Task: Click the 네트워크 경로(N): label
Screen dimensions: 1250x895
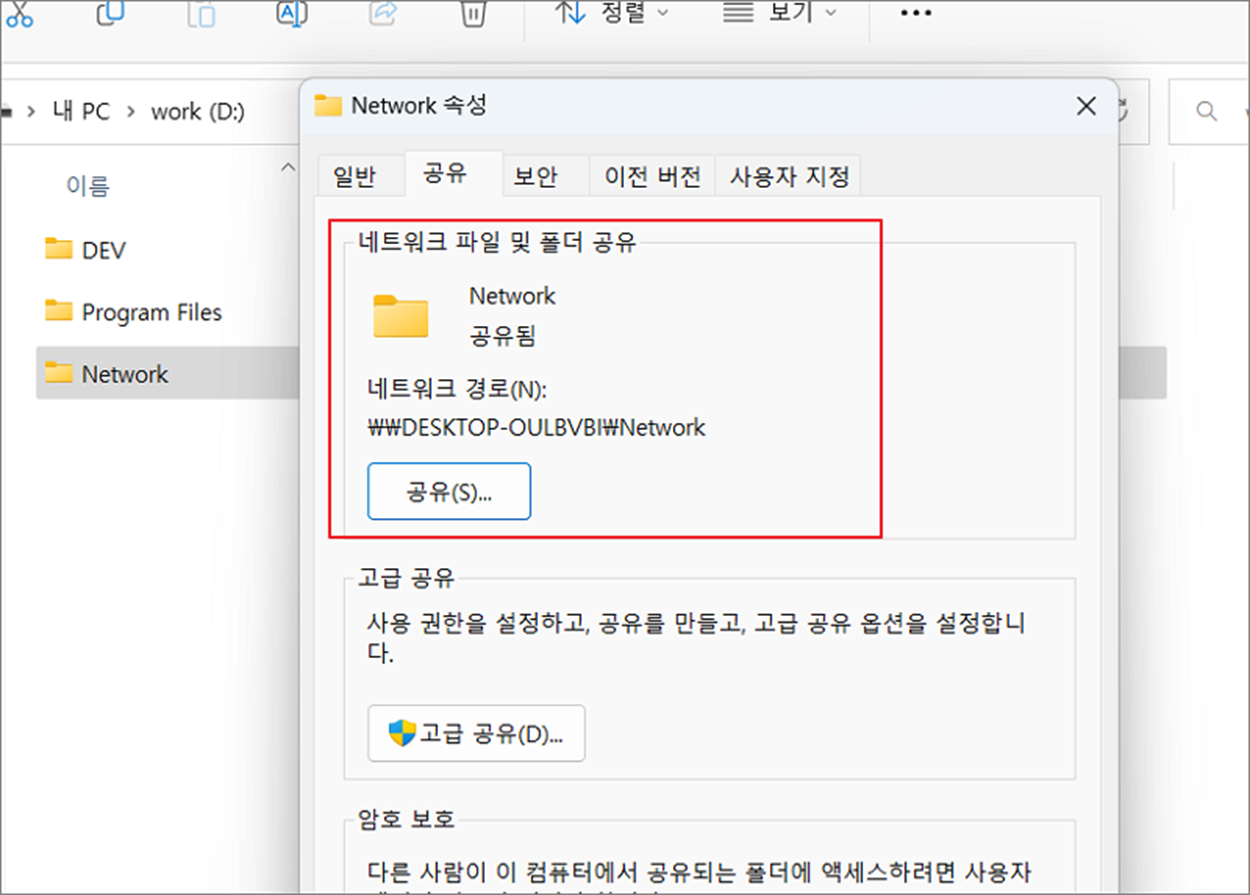Action: coord(456,388)
